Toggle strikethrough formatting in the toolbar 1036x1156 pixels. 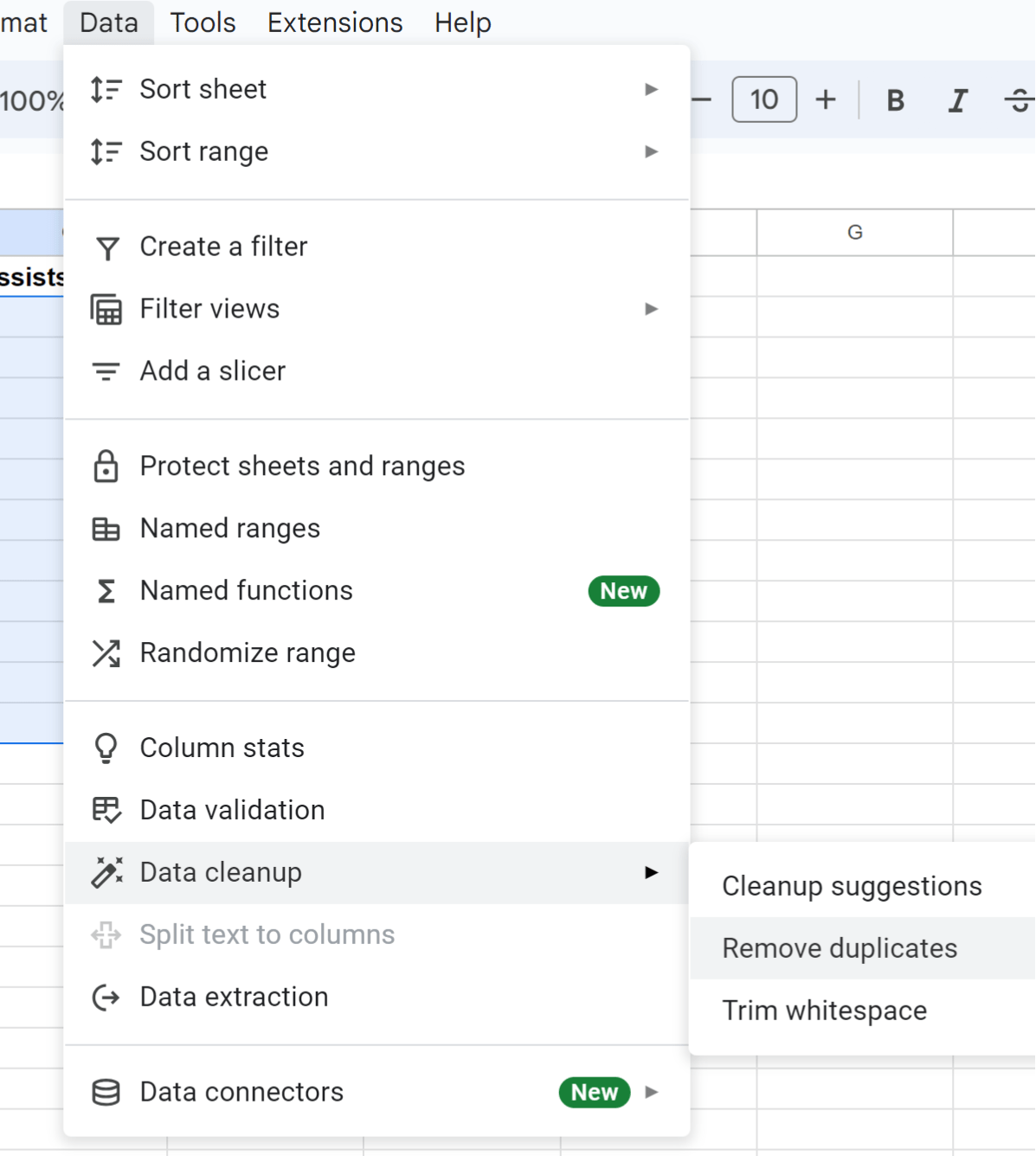coord(1019,100)
